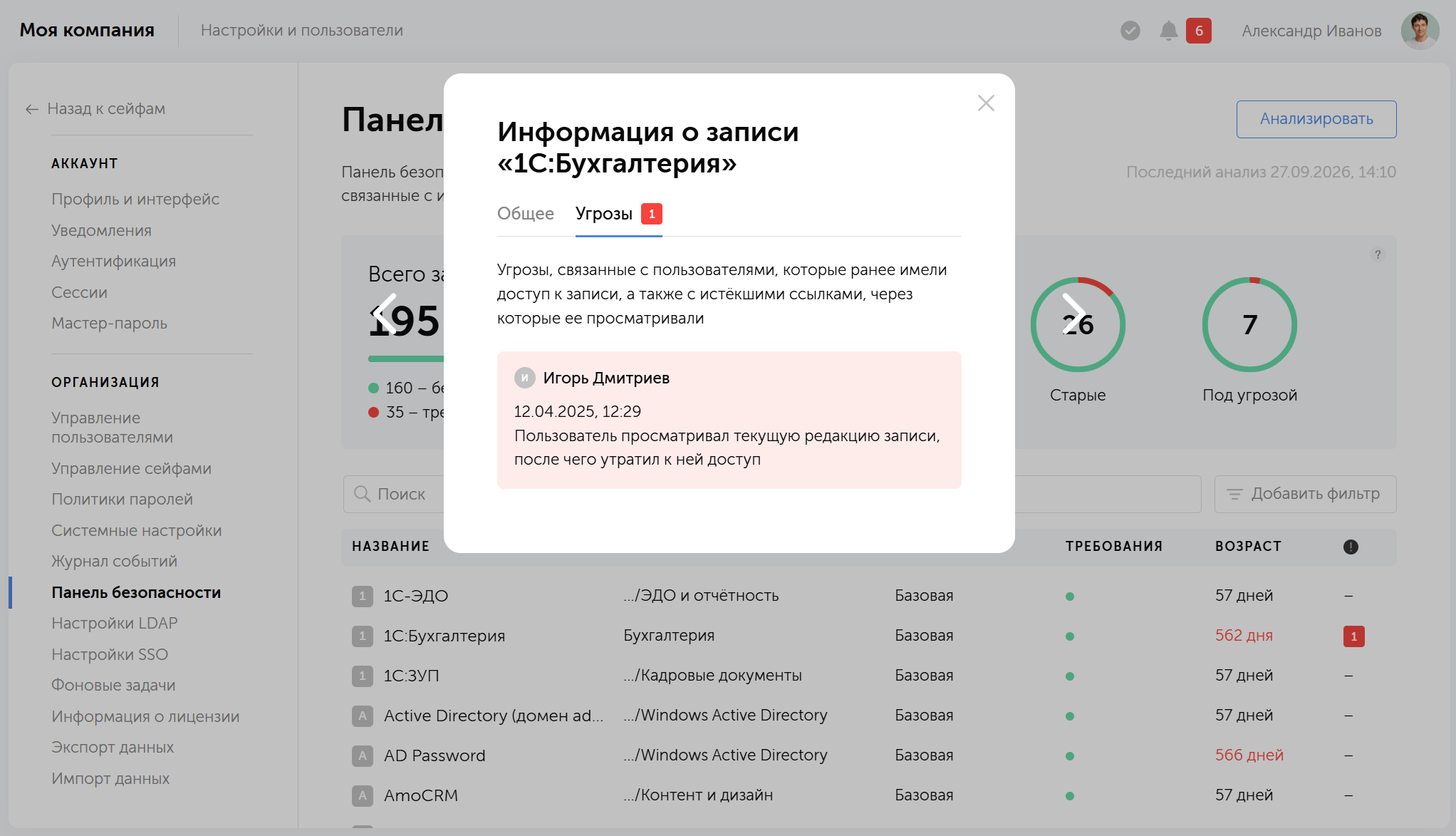Click the help question mark icon

pyautogui.click(x=1378, y=254)
